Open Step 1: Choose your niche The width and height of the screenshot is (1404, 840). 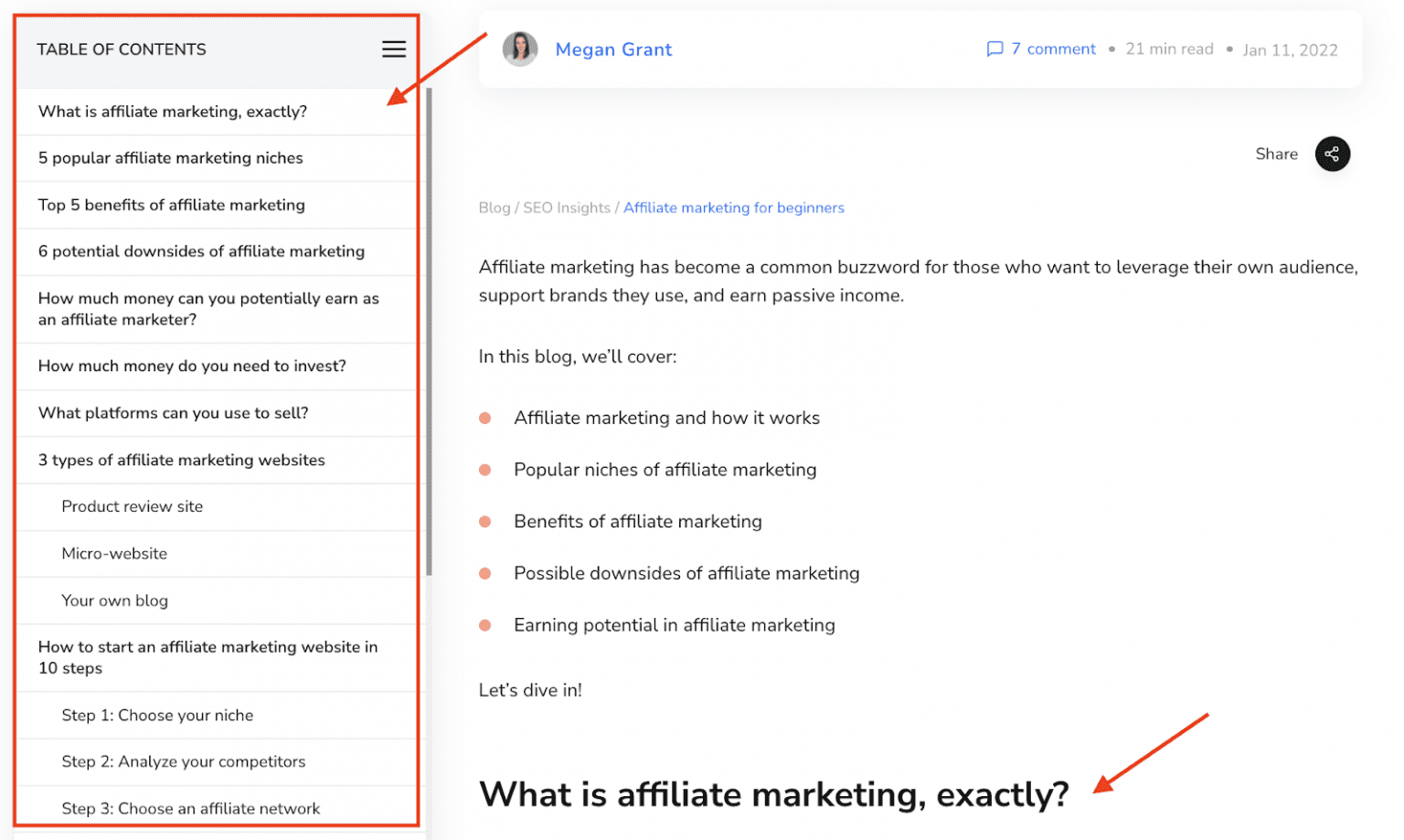tap(157, 715)
